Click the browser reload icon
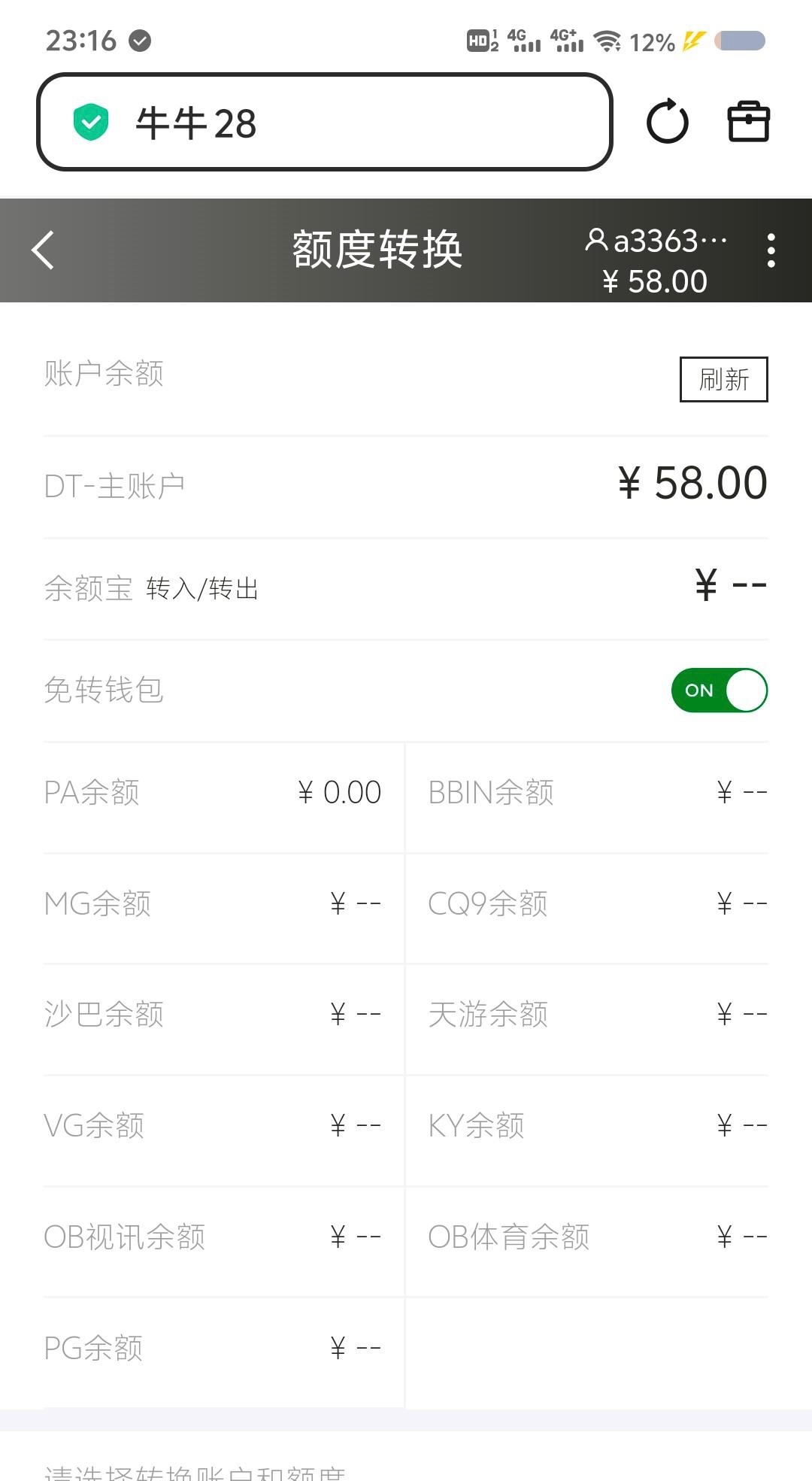The width and height of the screenshot is (812, 1481). [x=667, y=122]
